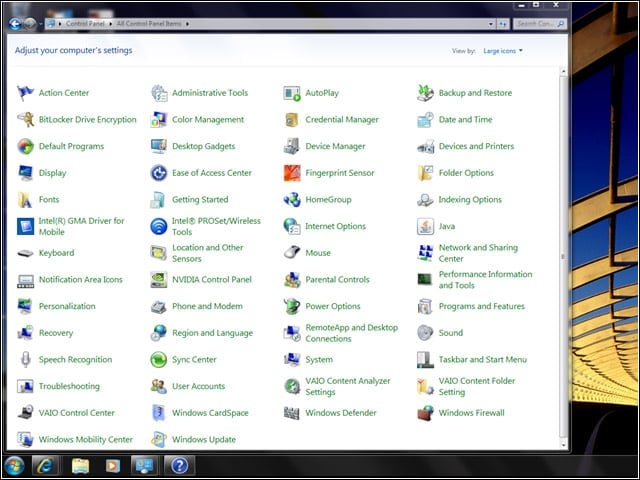Click the Help question mark taskbar icon
This screenshot has width=640, height=480.
(179, 466)
